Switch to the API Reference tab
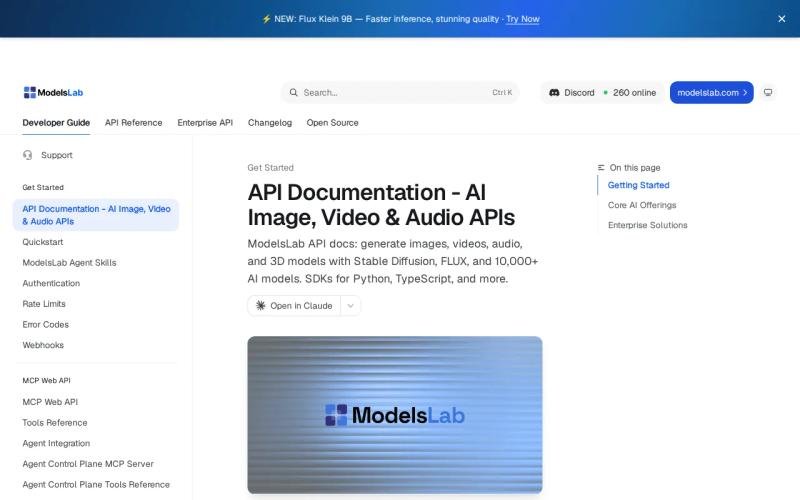Viewport: 800px width, 500px height. pyautogui.click(x=134, y=123)
